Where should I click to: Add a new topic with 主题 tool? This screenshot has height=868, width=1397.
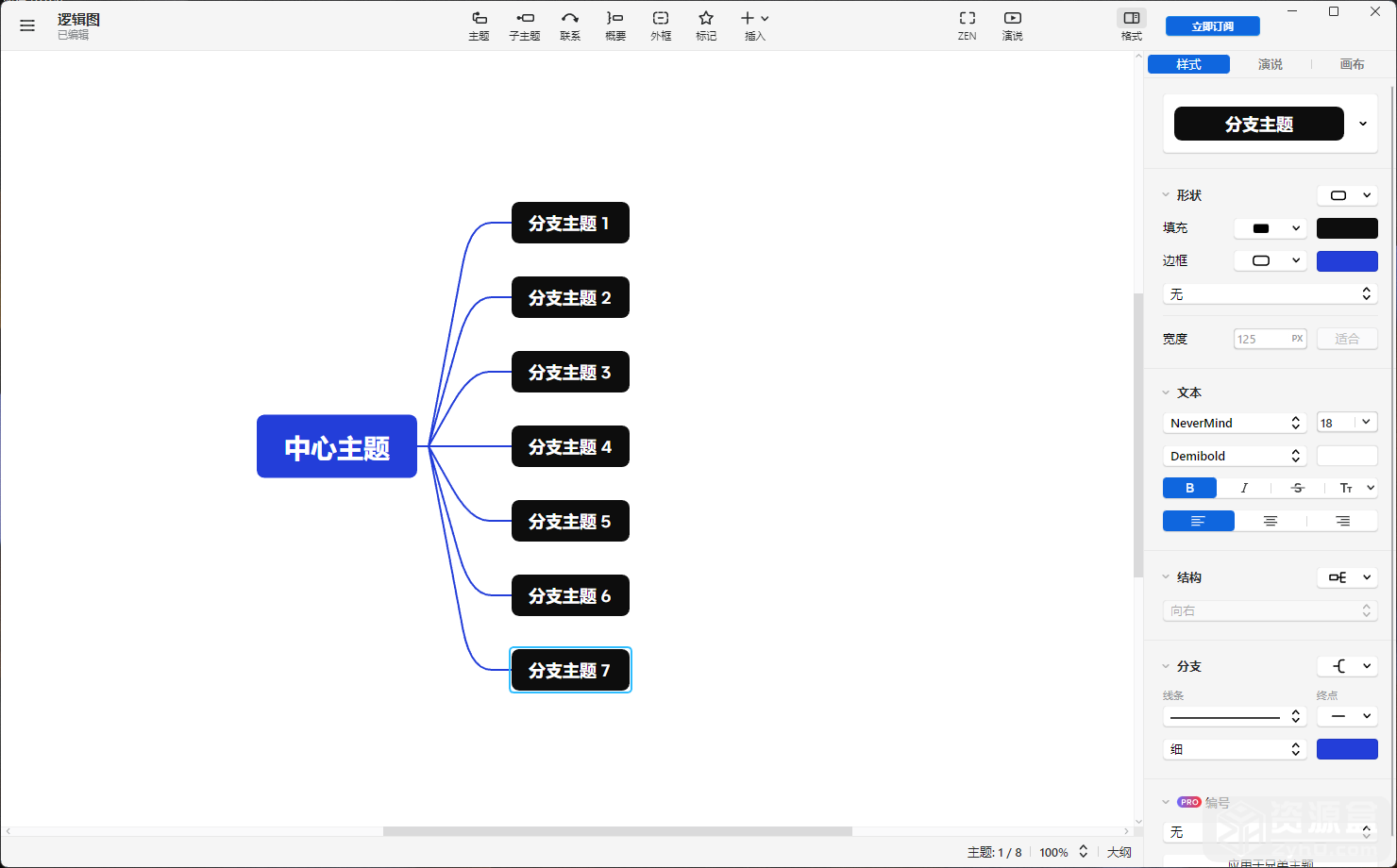tap(479, 25)
